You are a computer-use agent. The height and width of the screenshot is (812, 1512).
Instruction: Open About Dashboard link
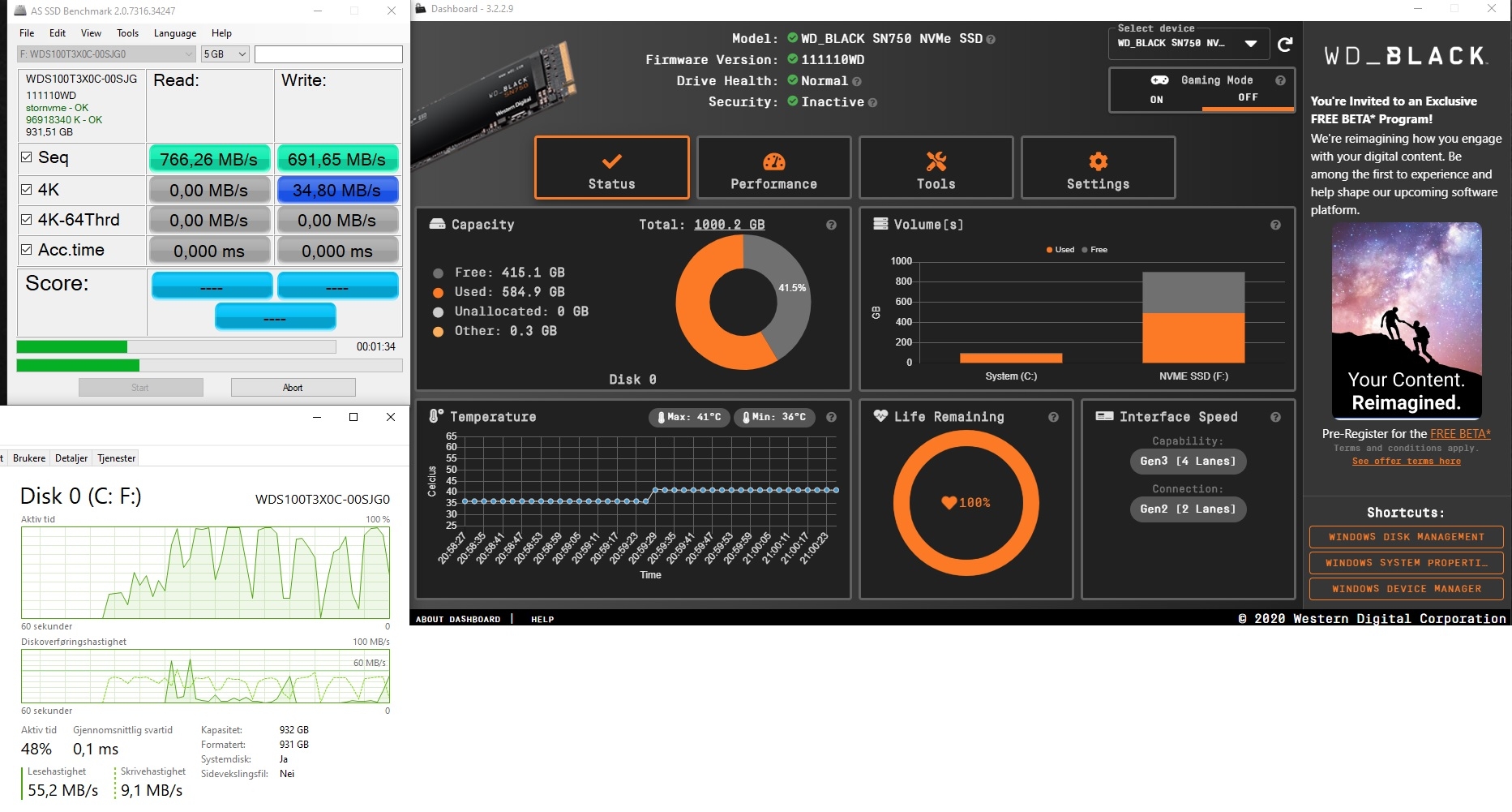(458, 619)
